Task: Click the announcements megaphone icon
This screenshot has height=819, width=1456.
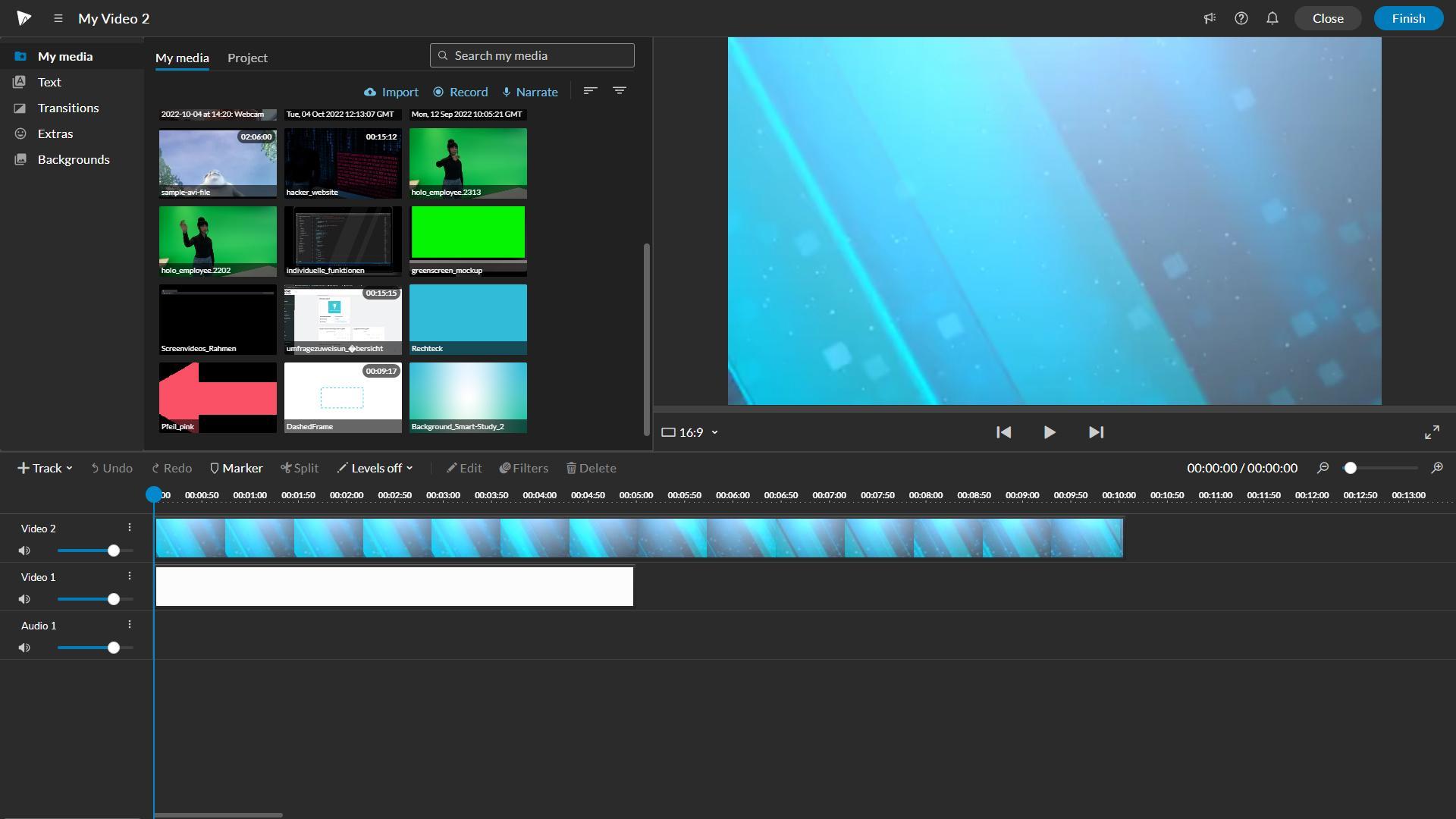Action: click(1210, 18)
